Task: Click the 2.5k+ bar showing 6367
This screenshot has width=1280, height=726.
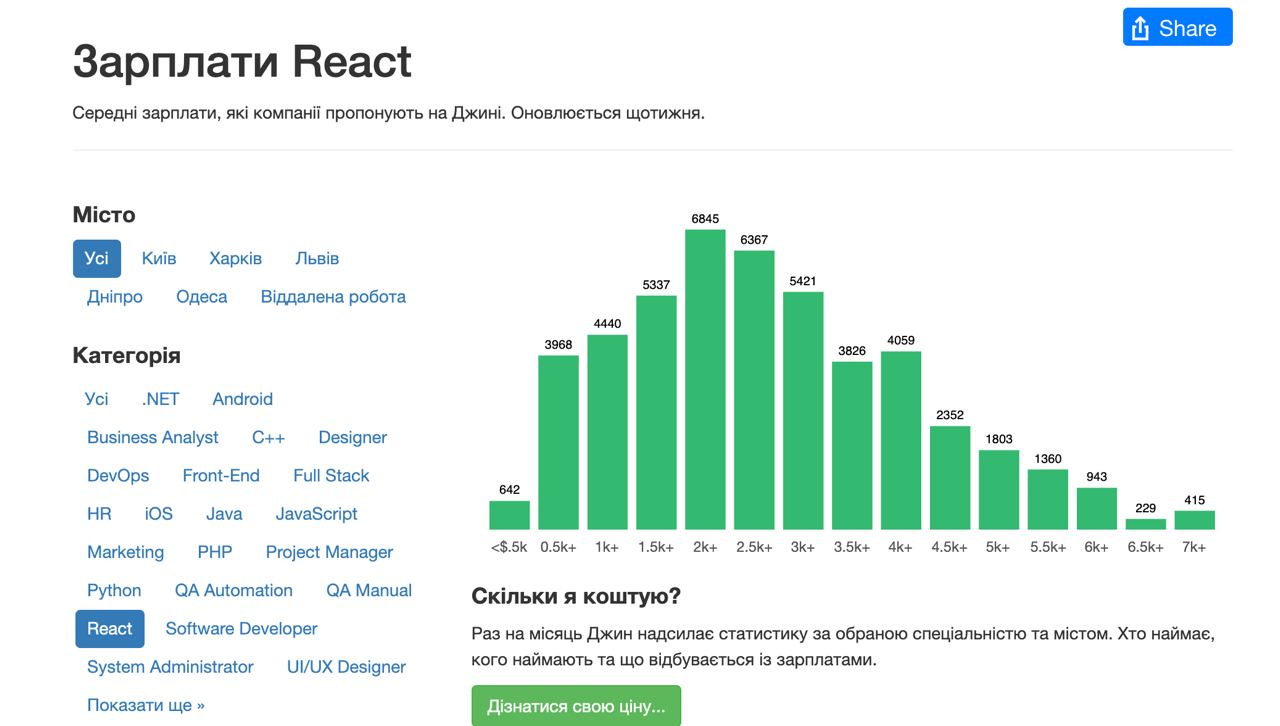Action: click(754, 390)
